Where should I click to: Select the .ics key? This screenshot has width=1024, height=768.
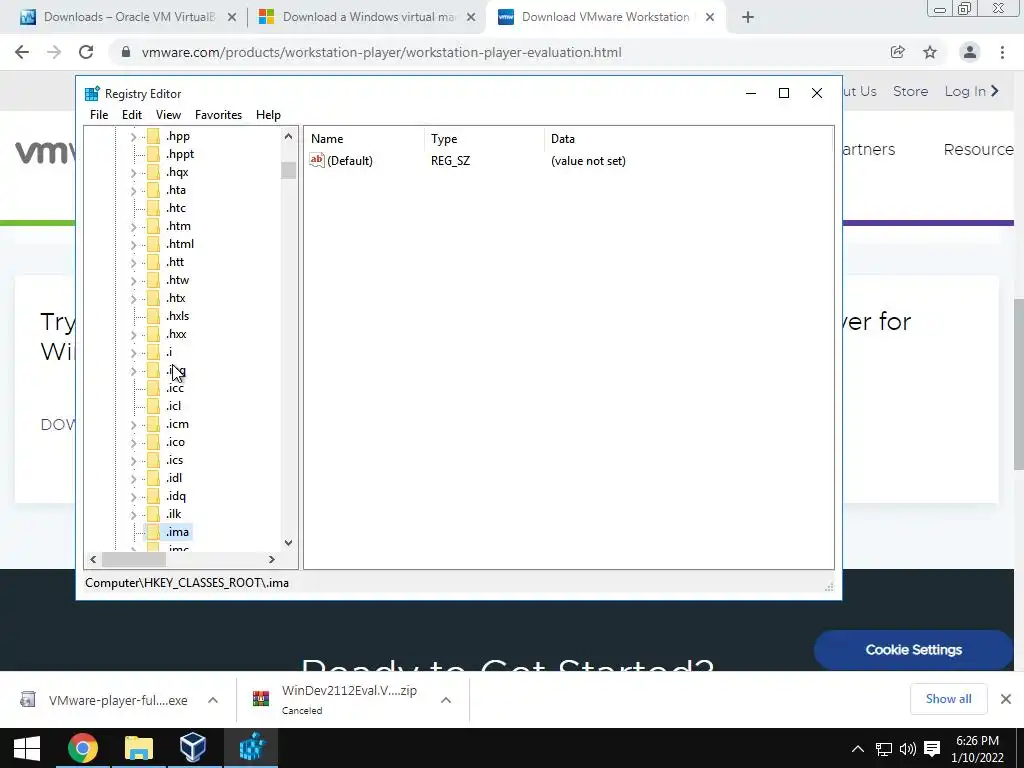coord(174,460)
